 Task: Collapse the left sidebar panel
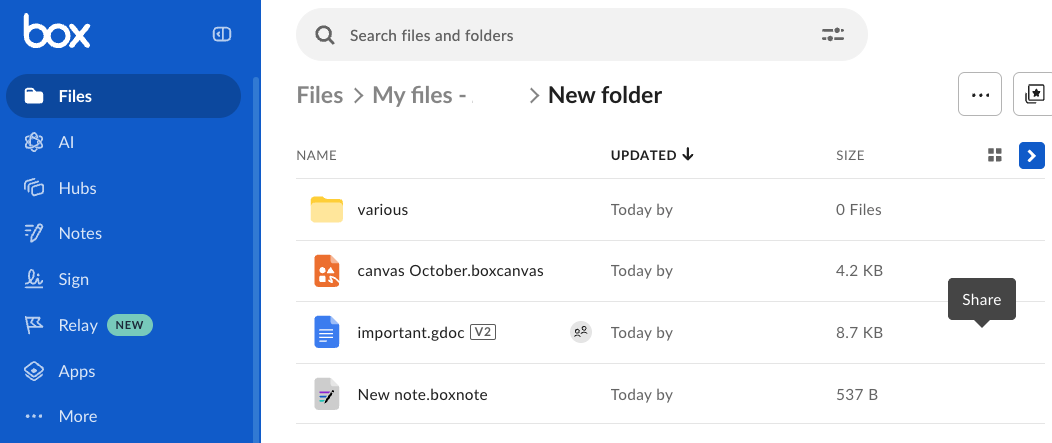[x=222, y=35]
